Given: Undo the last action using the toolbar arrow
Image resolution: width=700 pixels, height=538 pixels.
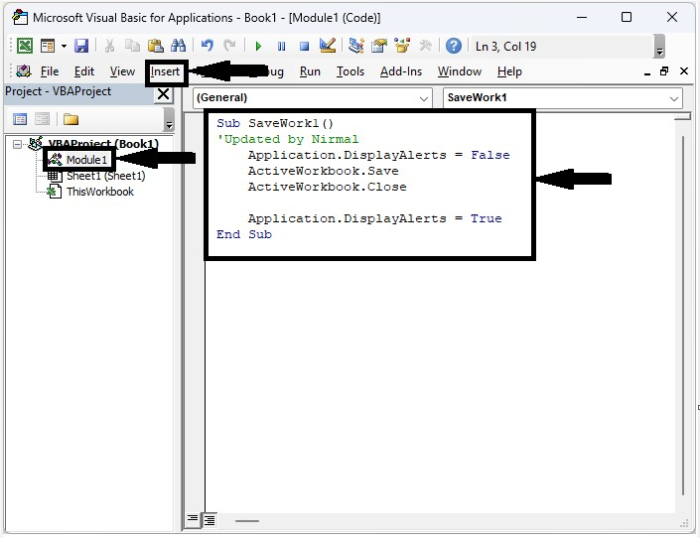Looking at the screenshot, I should (207, 46).
